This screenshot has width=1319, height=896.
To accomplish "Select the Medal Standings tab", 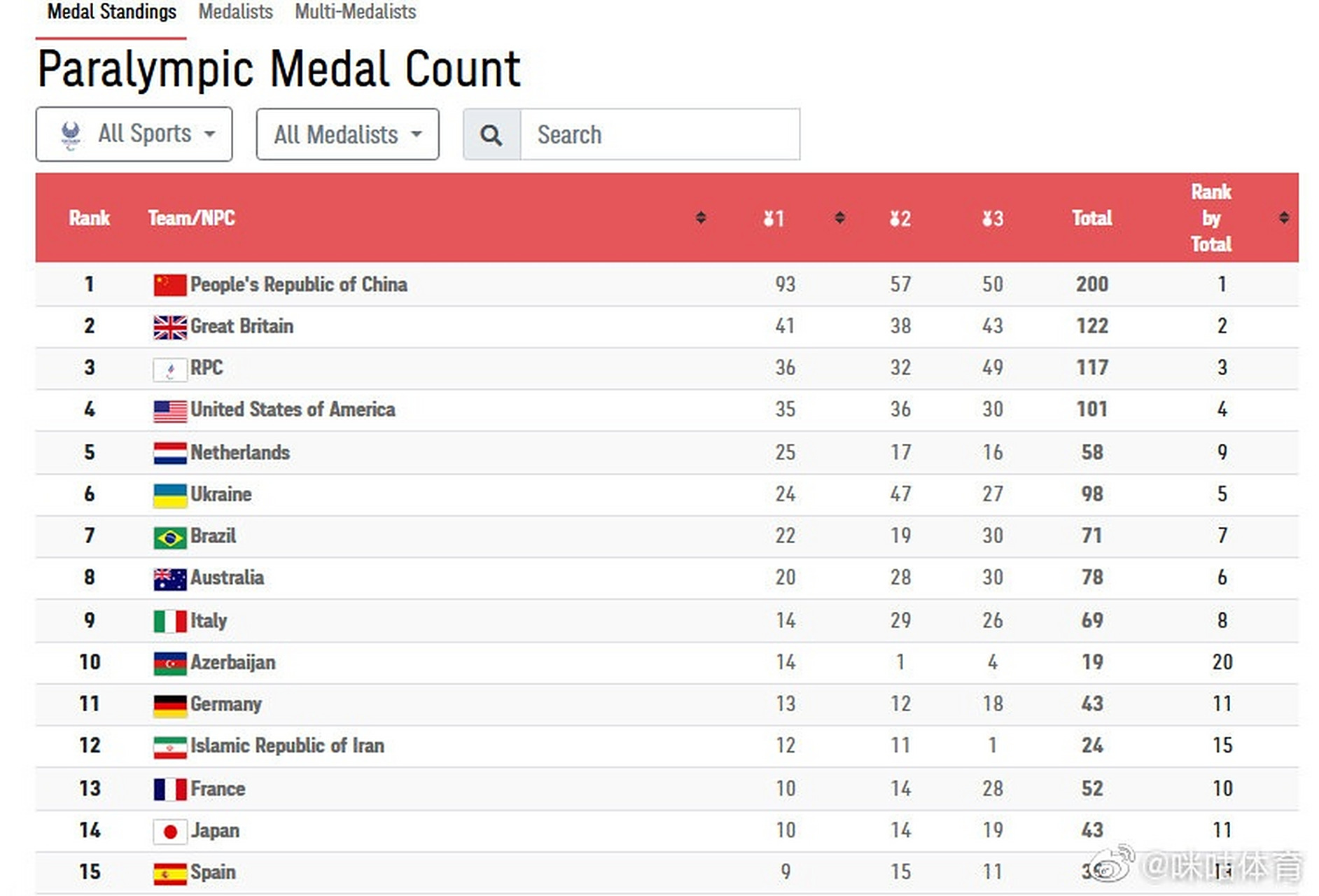I will [111, 12].
